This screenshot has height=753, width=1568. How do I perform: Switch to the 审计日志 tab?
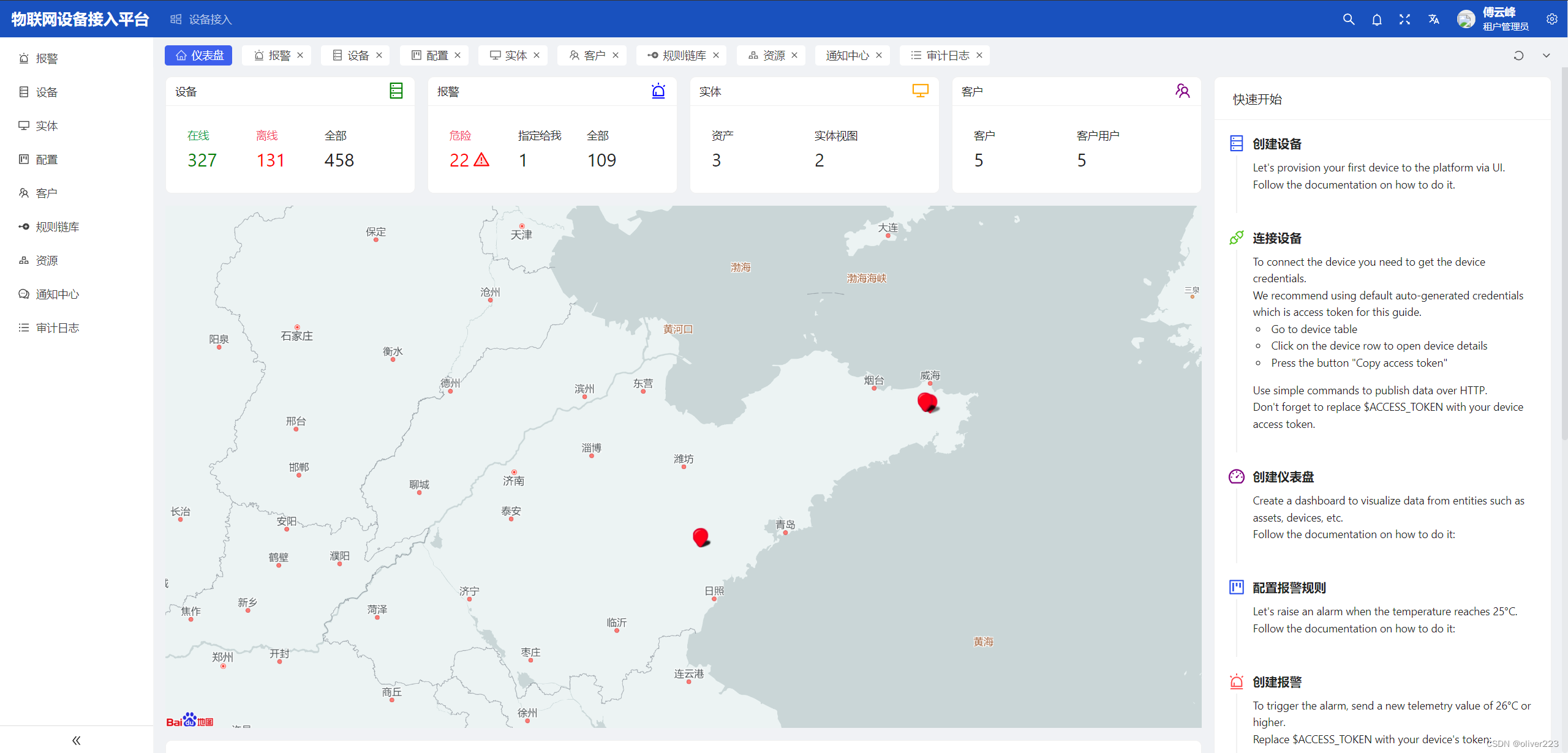click(x=947, y=56)
